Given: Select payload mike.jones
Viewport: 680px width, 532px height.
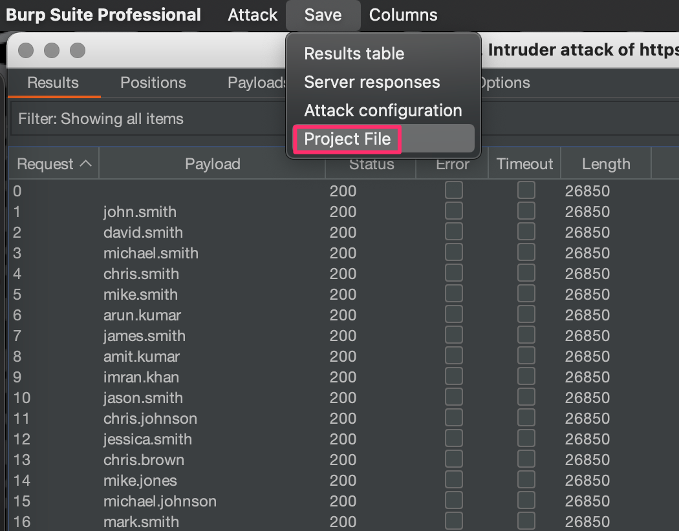Looking at the screenshot, I should tap(140, 481).
